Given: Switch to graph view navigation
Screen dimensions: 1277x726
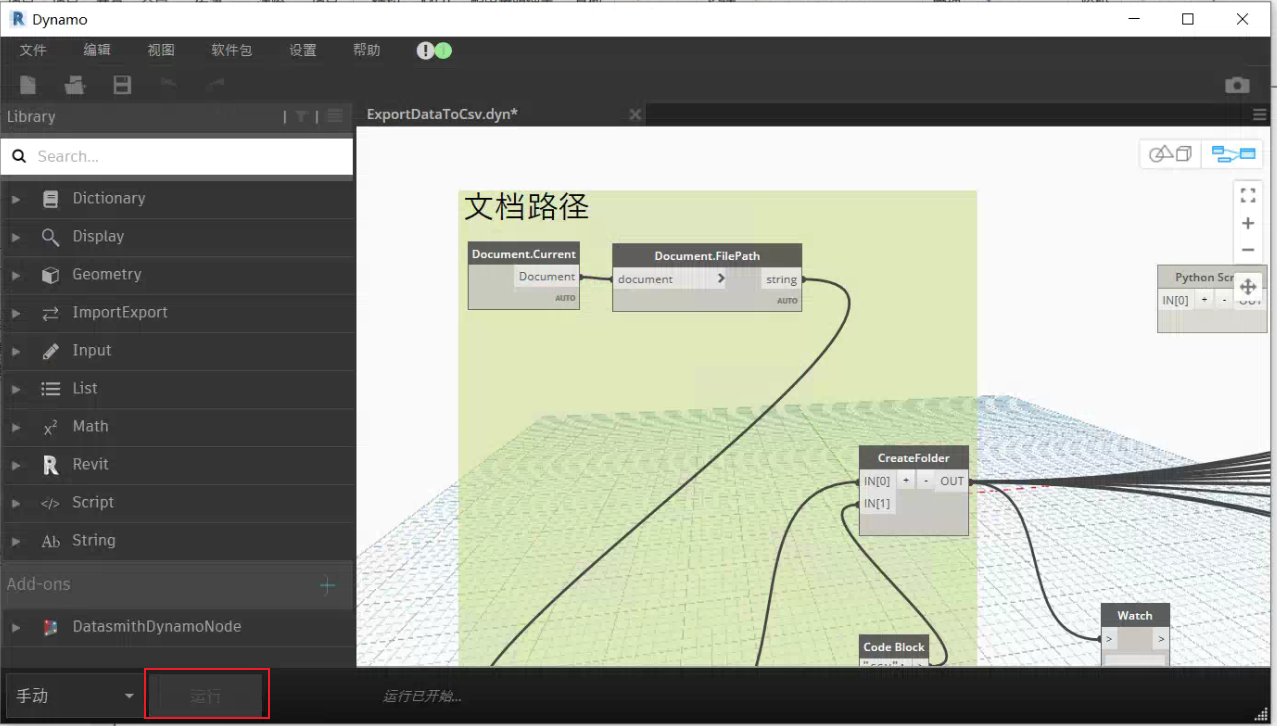Looking at the screenshot, I should pos(1232,154).
